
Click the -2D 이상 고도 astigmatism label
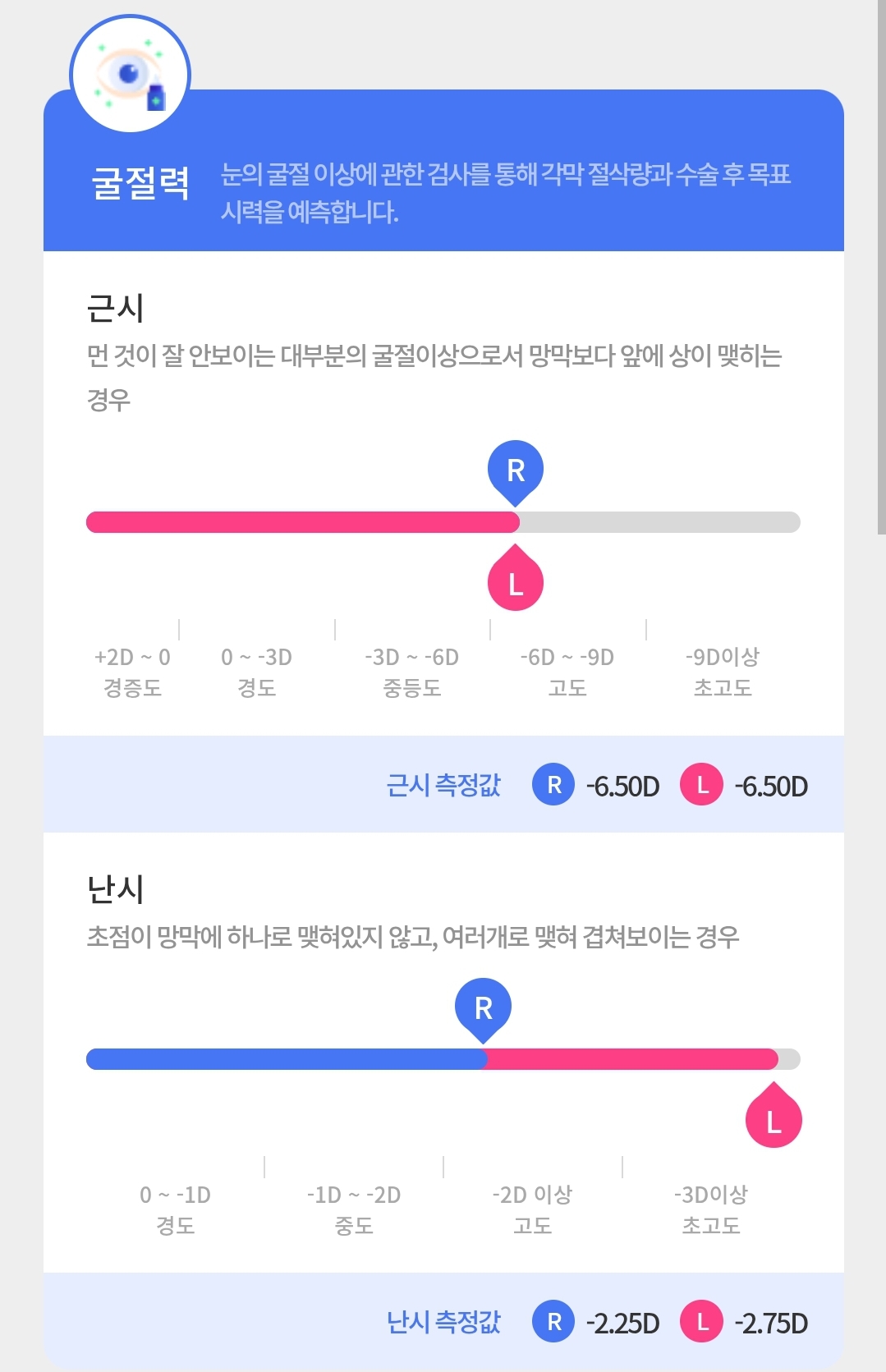(532, 1209)
